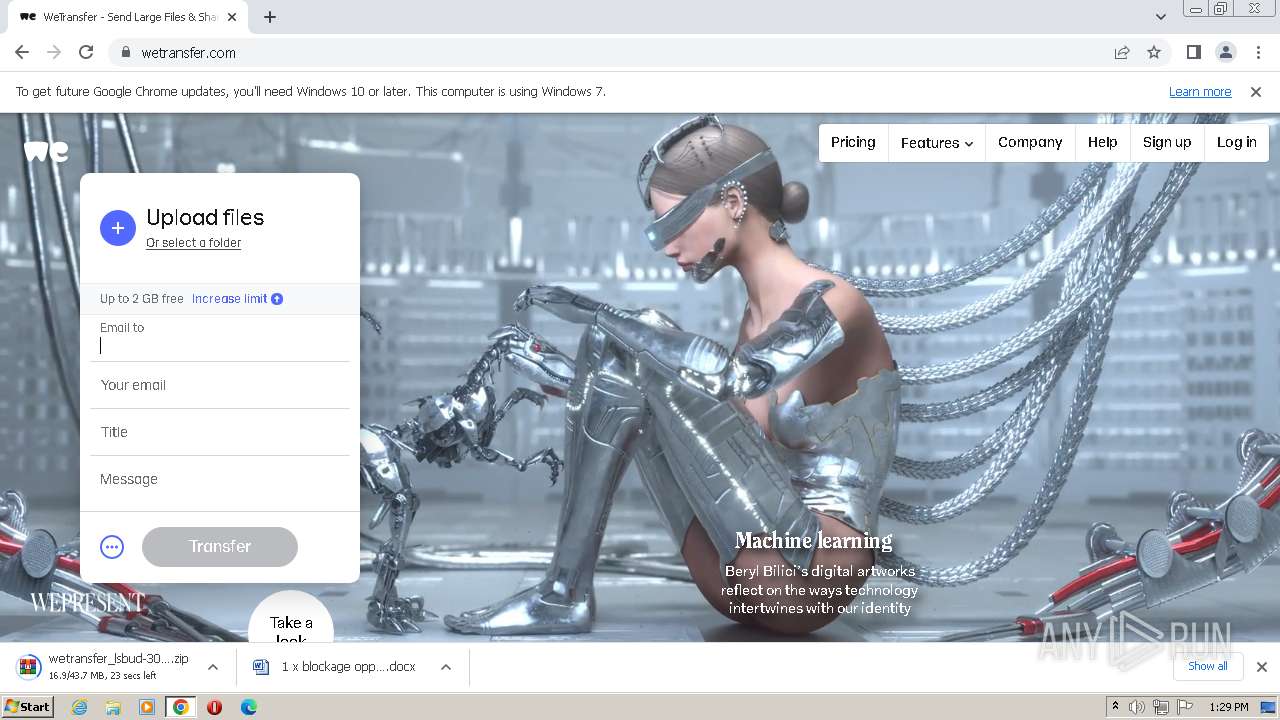This screenshot has height=720, width=1280.
Task: Show hidden system tray icons
Action: click(1115, 707)
